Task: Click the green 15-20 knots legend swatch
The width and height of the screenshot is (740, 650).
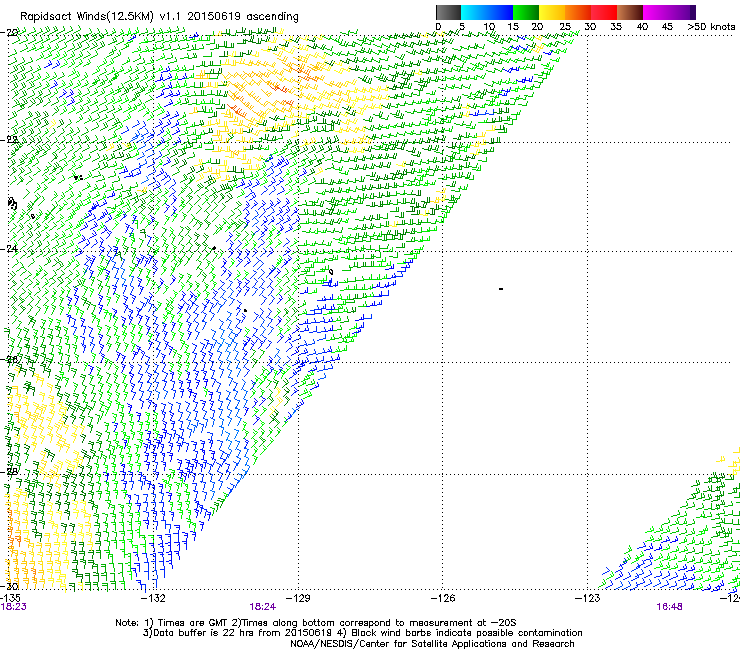Action: tap(526, 12)
